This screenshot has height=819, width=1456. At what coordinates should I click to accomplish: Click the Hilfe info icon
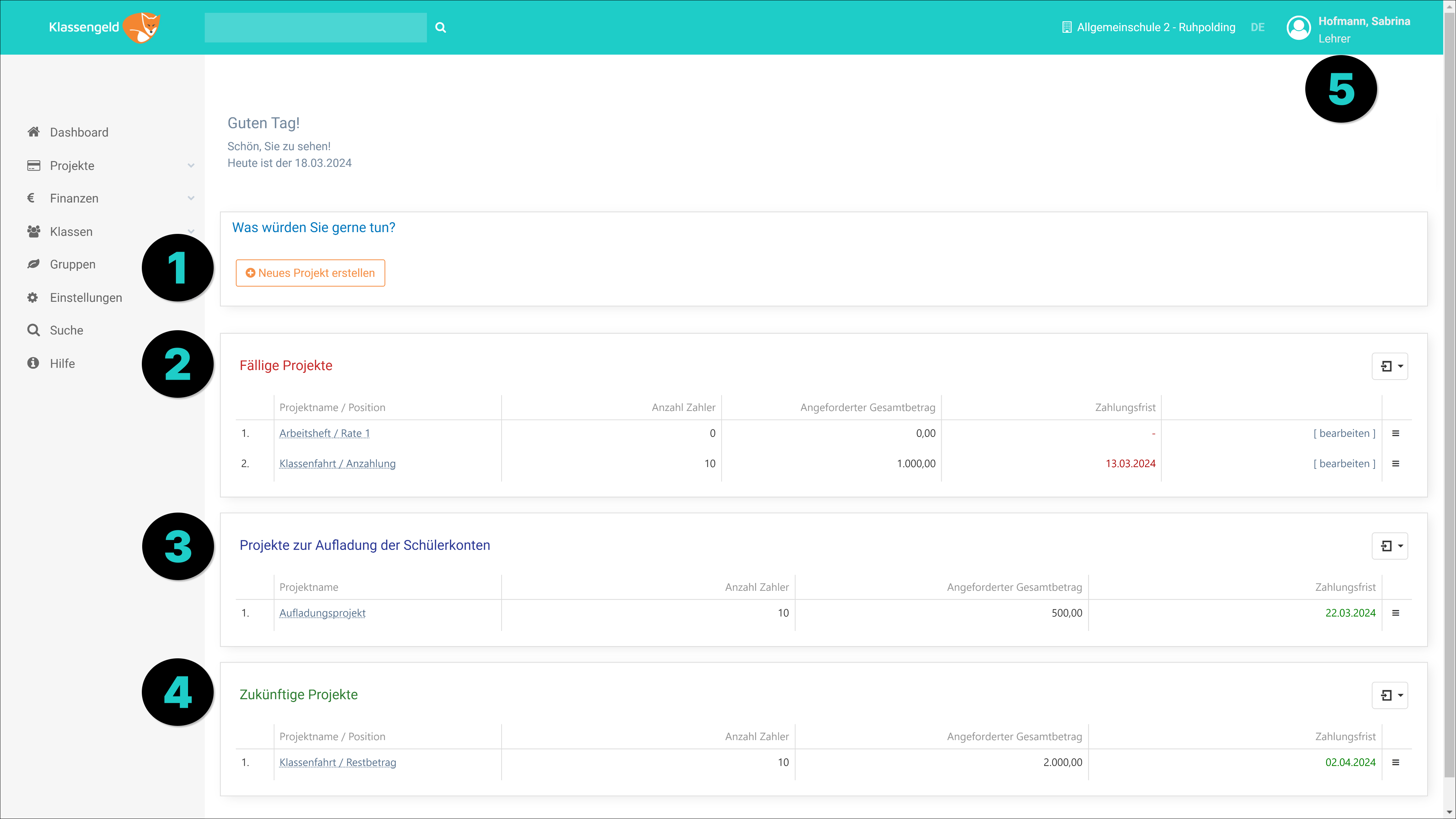33,363
